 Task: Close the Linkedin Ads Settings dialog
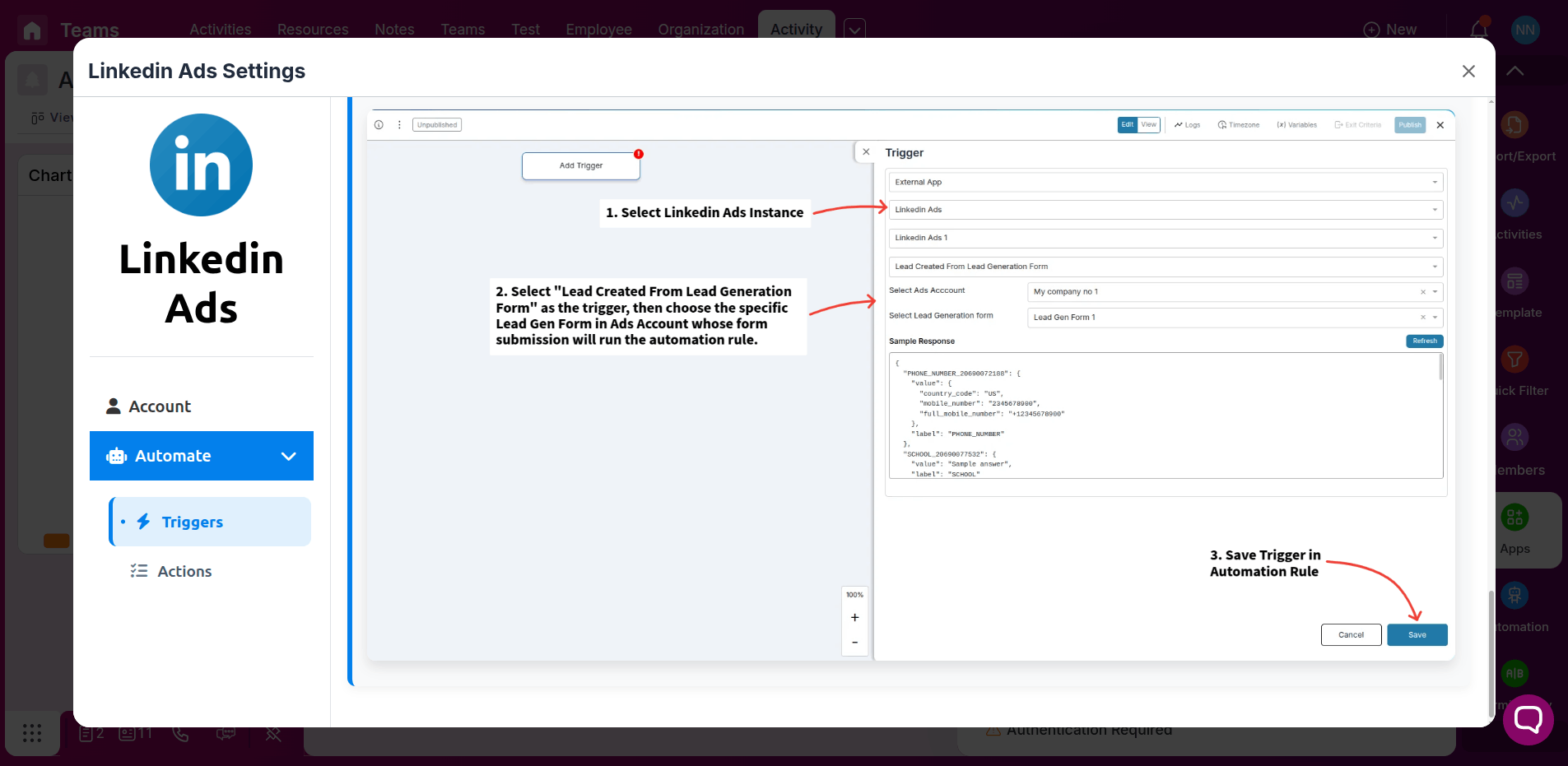(1468, 72)
